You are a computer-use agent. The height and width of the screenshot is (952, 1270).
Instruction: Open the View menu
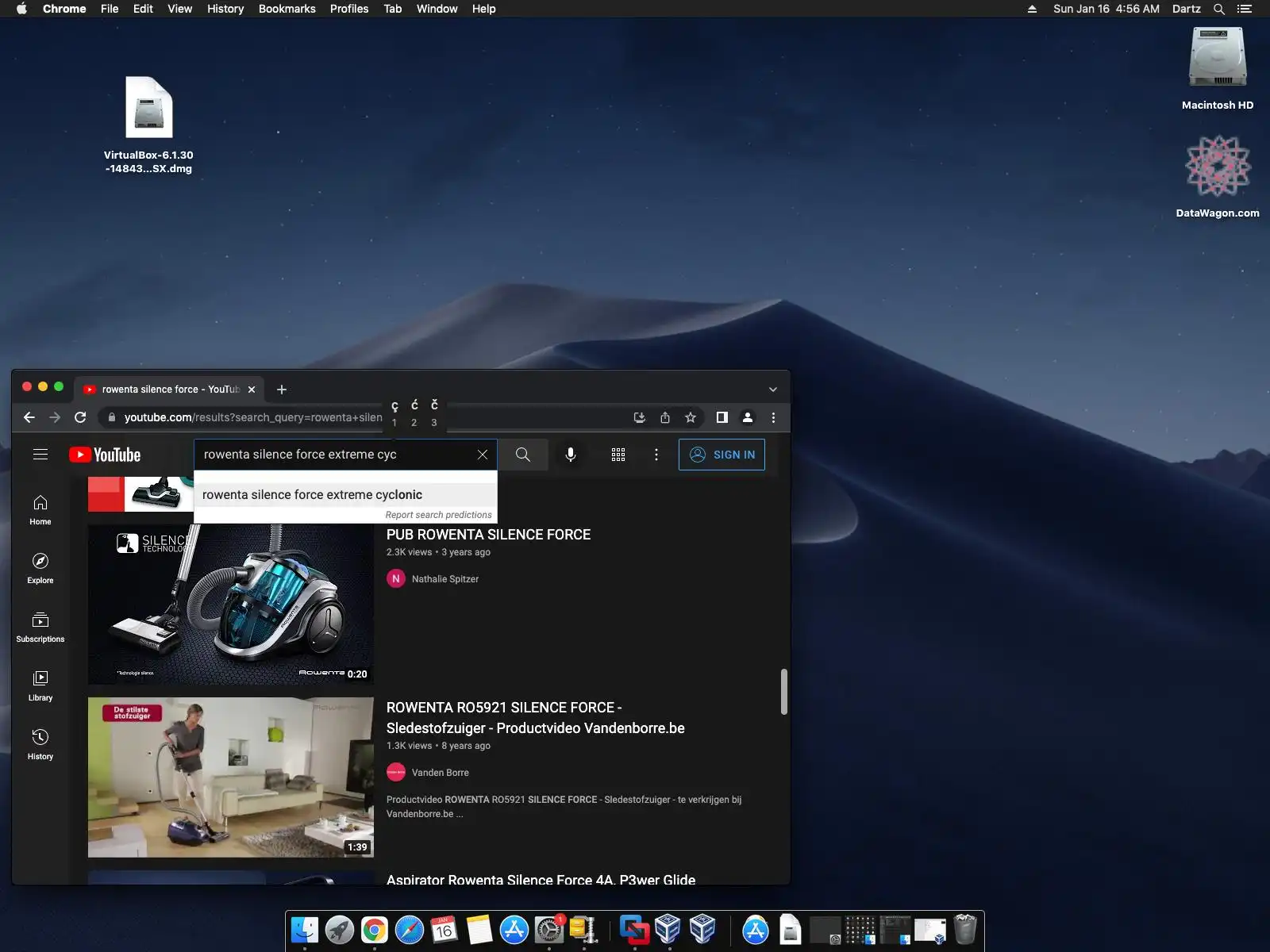click(179, 9)
